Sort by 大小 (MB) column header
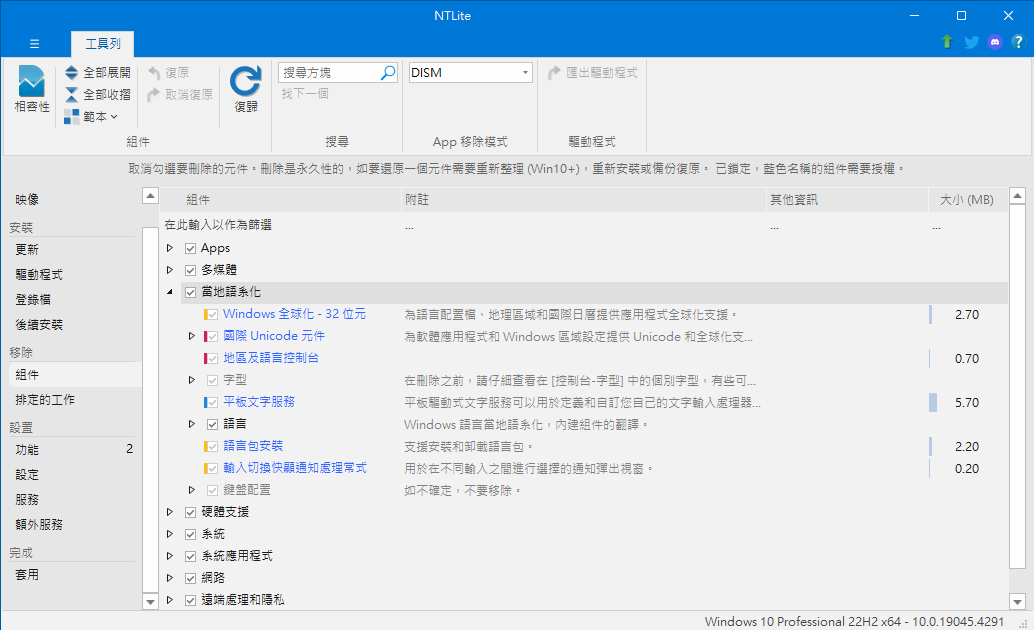This screenshot has height=630, width=1034. tap(967, 200)
